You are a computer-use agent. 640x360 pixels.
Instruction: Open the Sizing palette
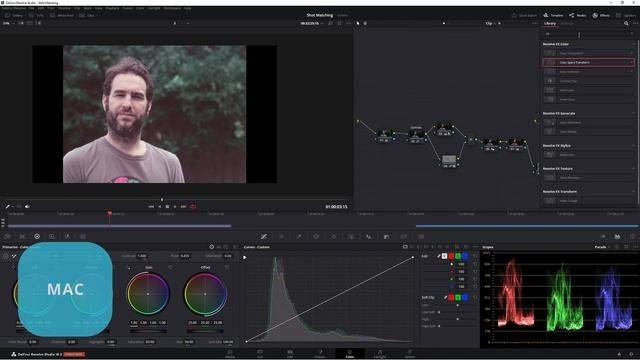(404, 236)
